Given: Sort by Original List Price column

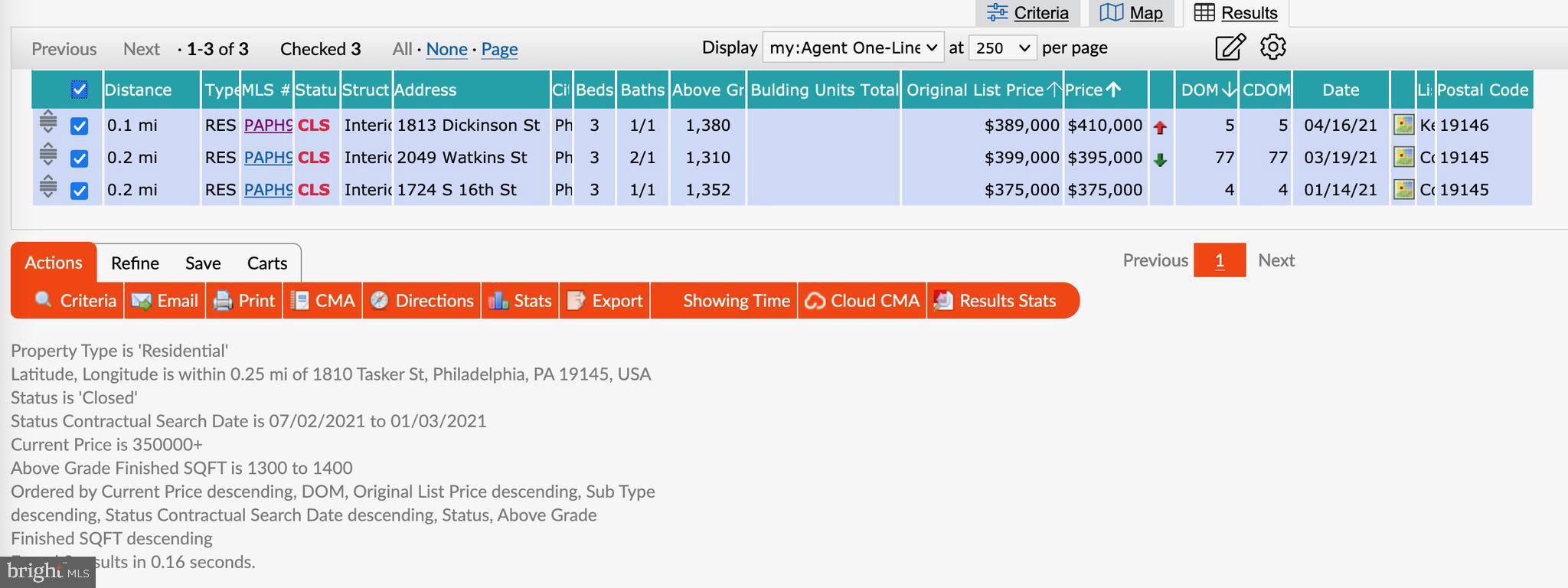Looking at the screenshot, I should click(x=982, y=90).
